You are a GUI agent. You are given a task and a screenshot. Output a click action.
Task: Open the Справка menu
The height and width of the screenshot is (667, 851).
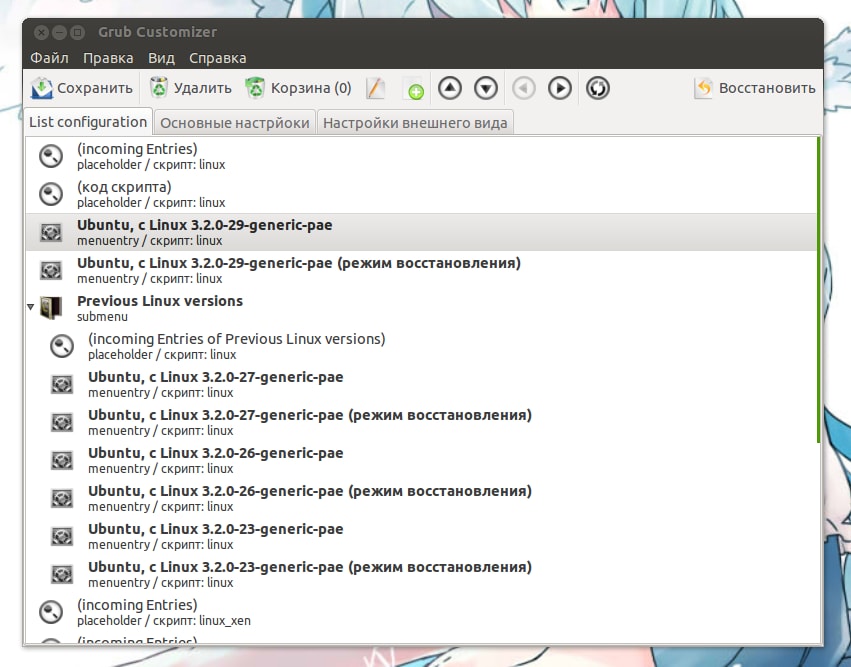pos(218,58)
